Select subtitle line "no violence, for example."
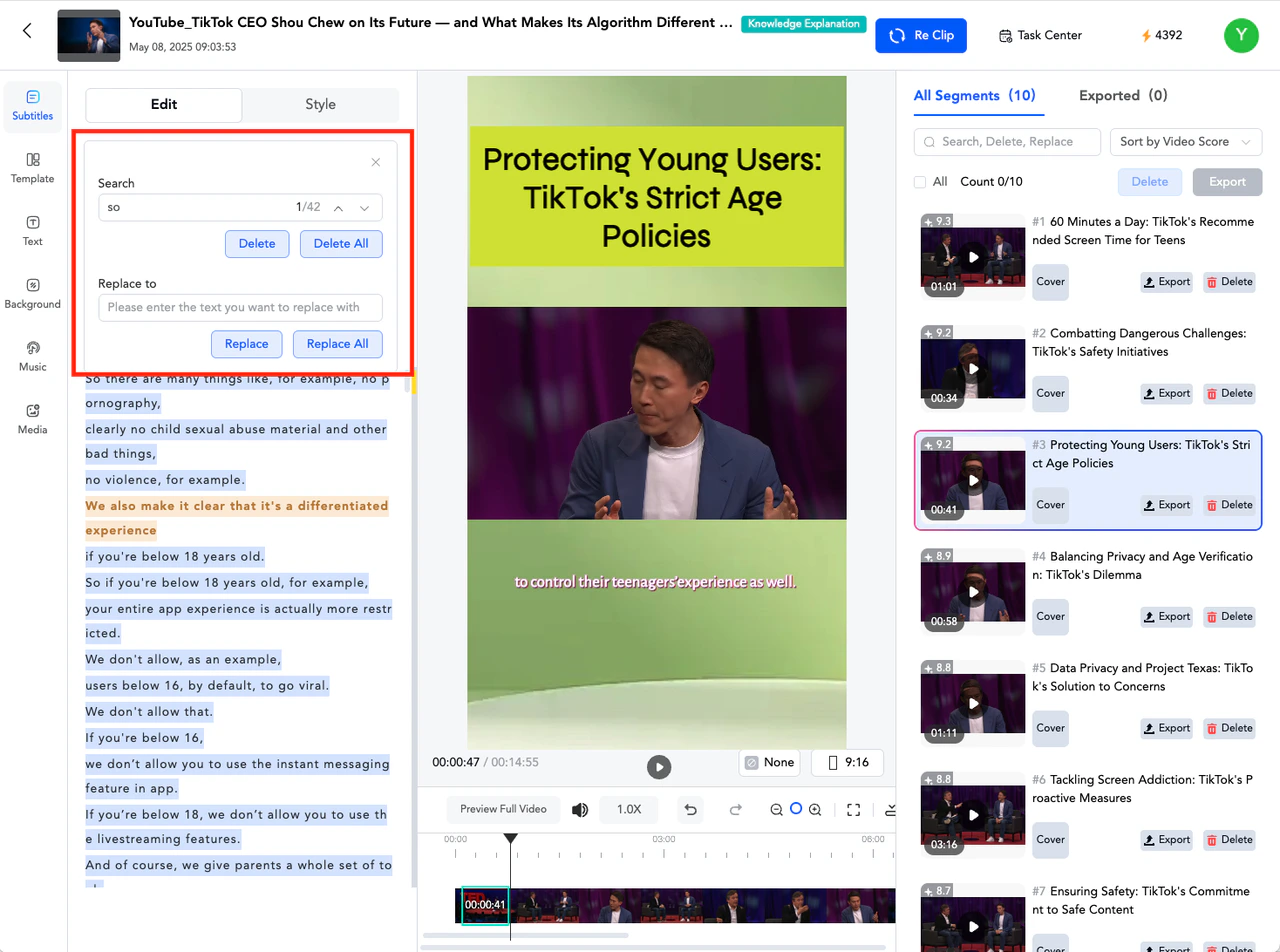The width and height of the screenshot is (1280, 952). click(x=165, y=479)
